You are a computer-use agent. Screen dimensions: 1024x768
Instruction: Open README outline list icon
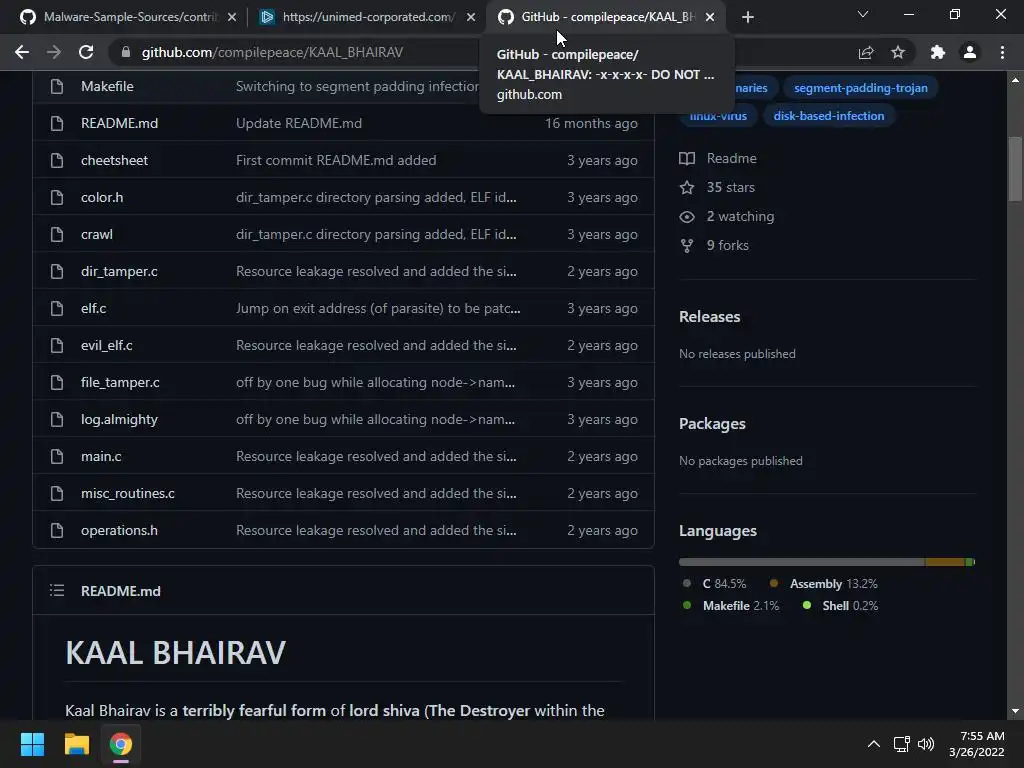pyautogui.click(x=57, y=591)
